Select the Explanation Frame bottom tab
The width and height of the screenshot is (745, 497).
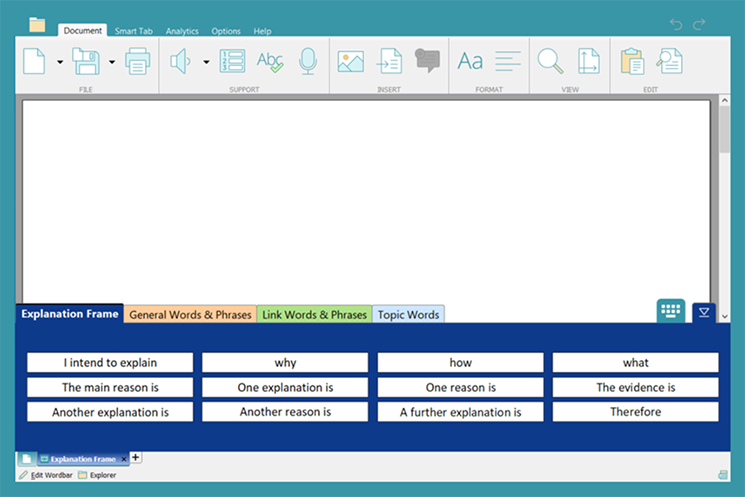(x=83, y=459)
